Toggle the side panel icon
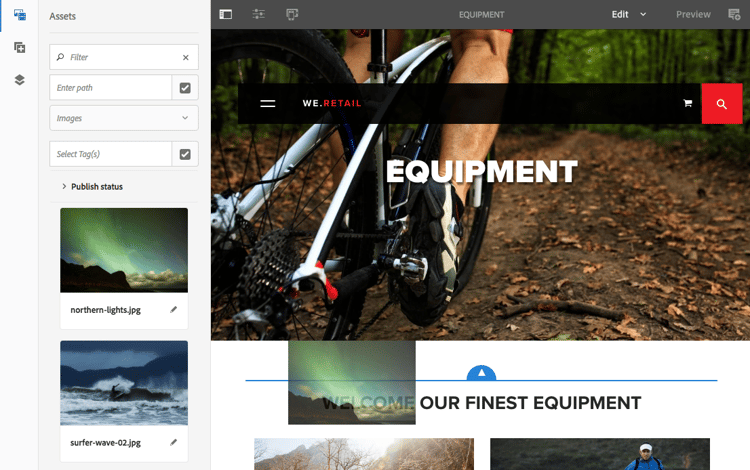This screenshot has width=750, height=470. click(226, 14)
